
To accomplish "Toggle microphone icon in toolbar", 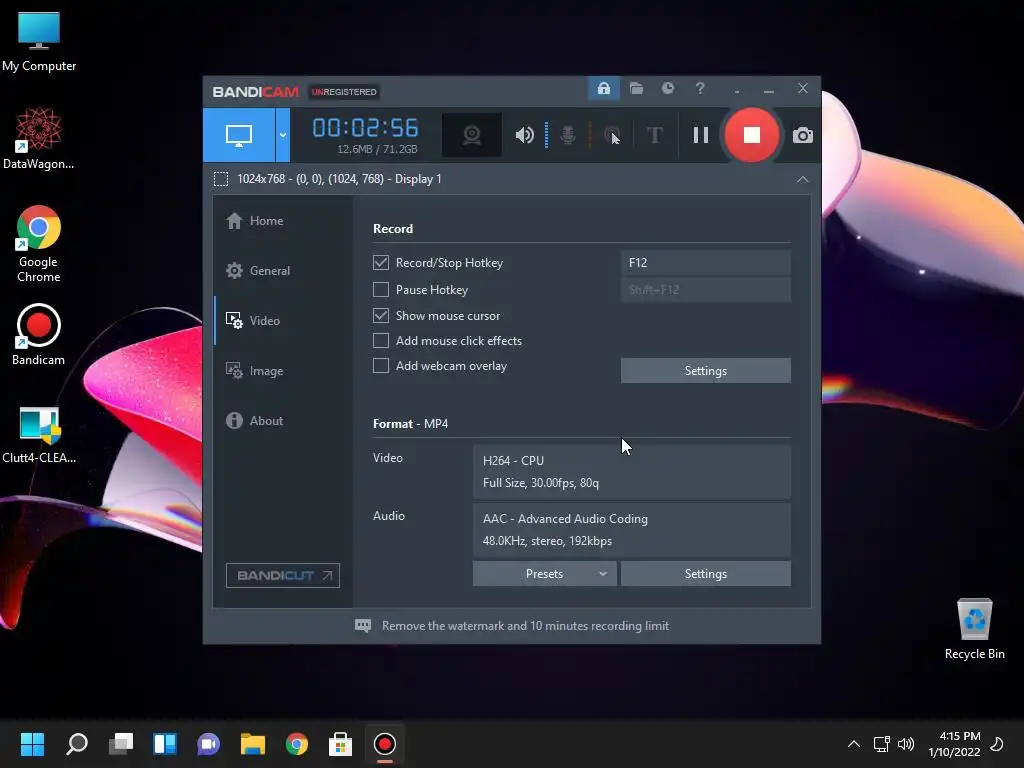I will [568, 135].
